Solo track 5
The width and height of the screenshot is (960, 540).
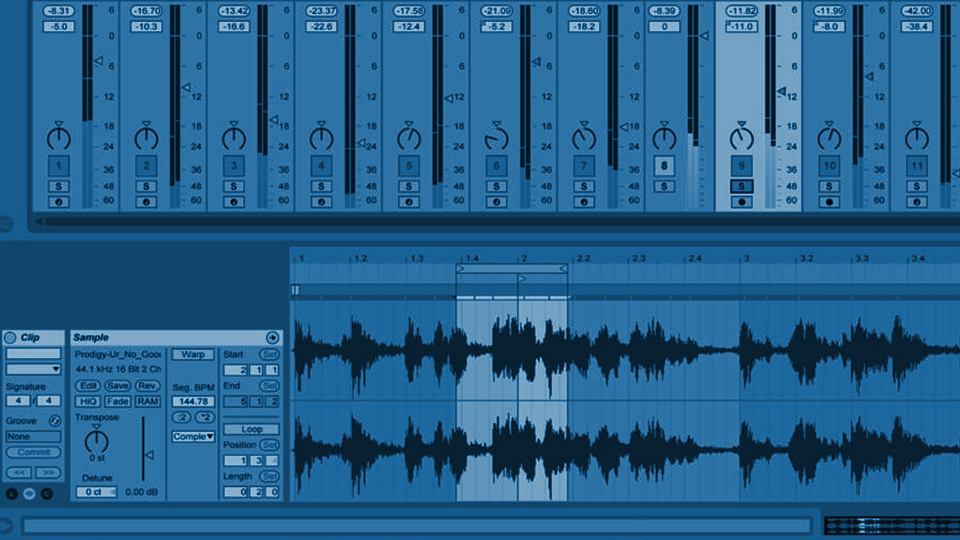pos(409,186)
